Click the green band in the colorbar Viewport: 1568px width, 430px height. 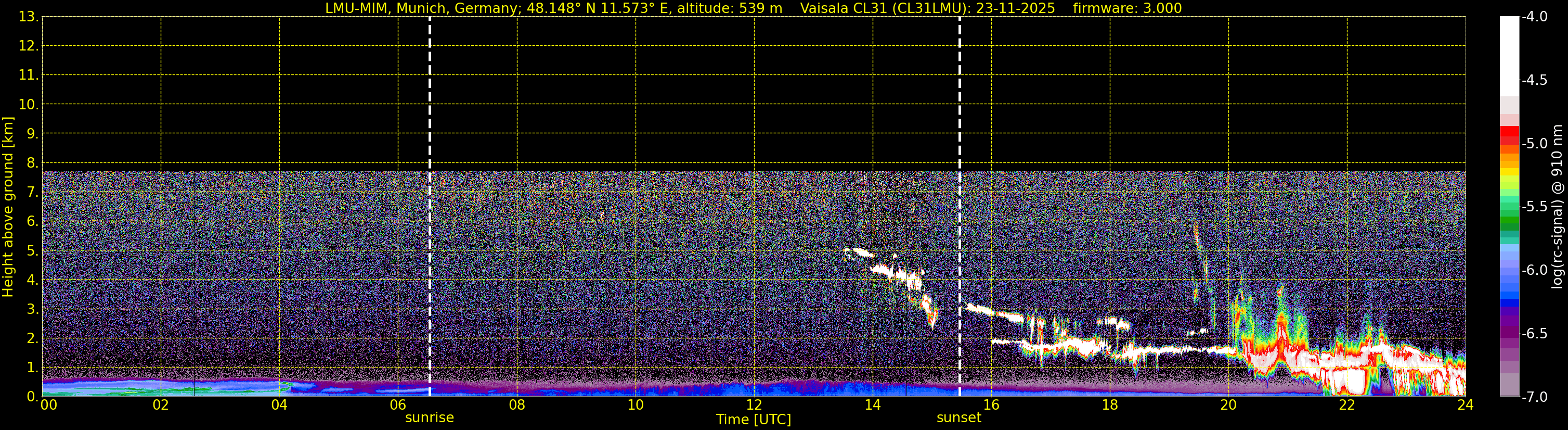(x=1509, y=221)
